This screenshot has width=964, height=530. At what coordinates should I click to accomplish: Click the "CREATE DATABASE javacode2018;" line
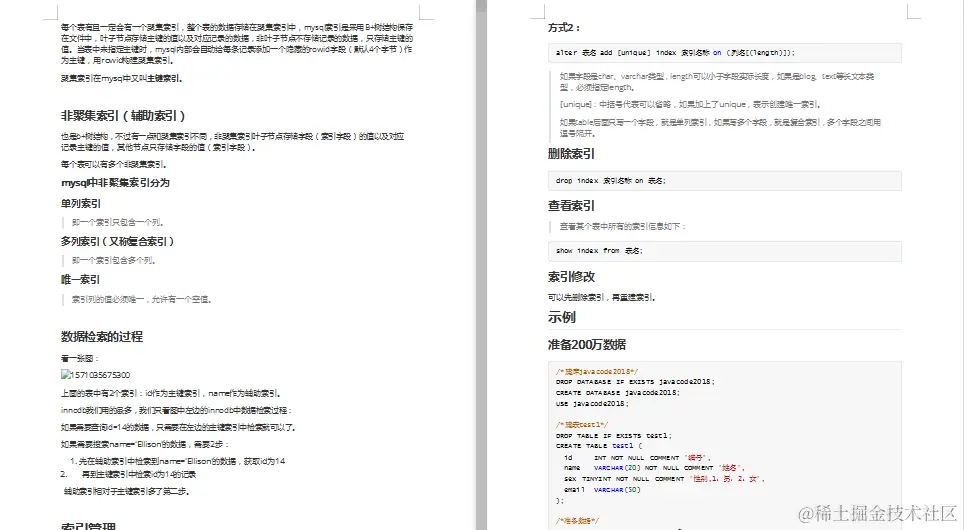618,393
